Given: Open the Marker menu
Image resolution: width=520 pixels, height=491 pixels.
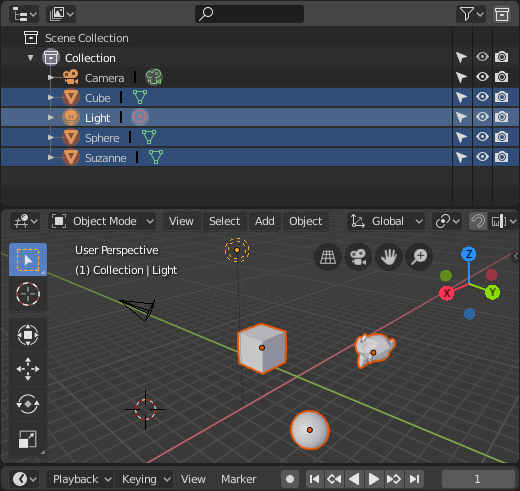Looking at the screenshot, I should click(x=239, y=479).
